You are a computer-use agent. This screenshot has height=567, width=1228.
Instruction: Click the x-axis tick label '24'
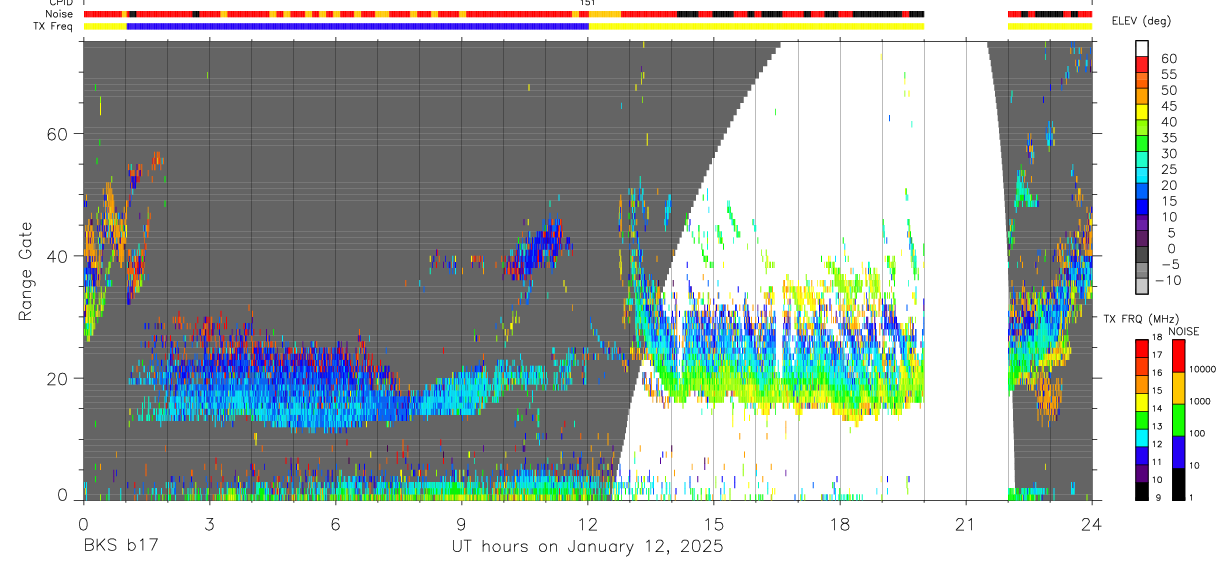point(1092,523)
